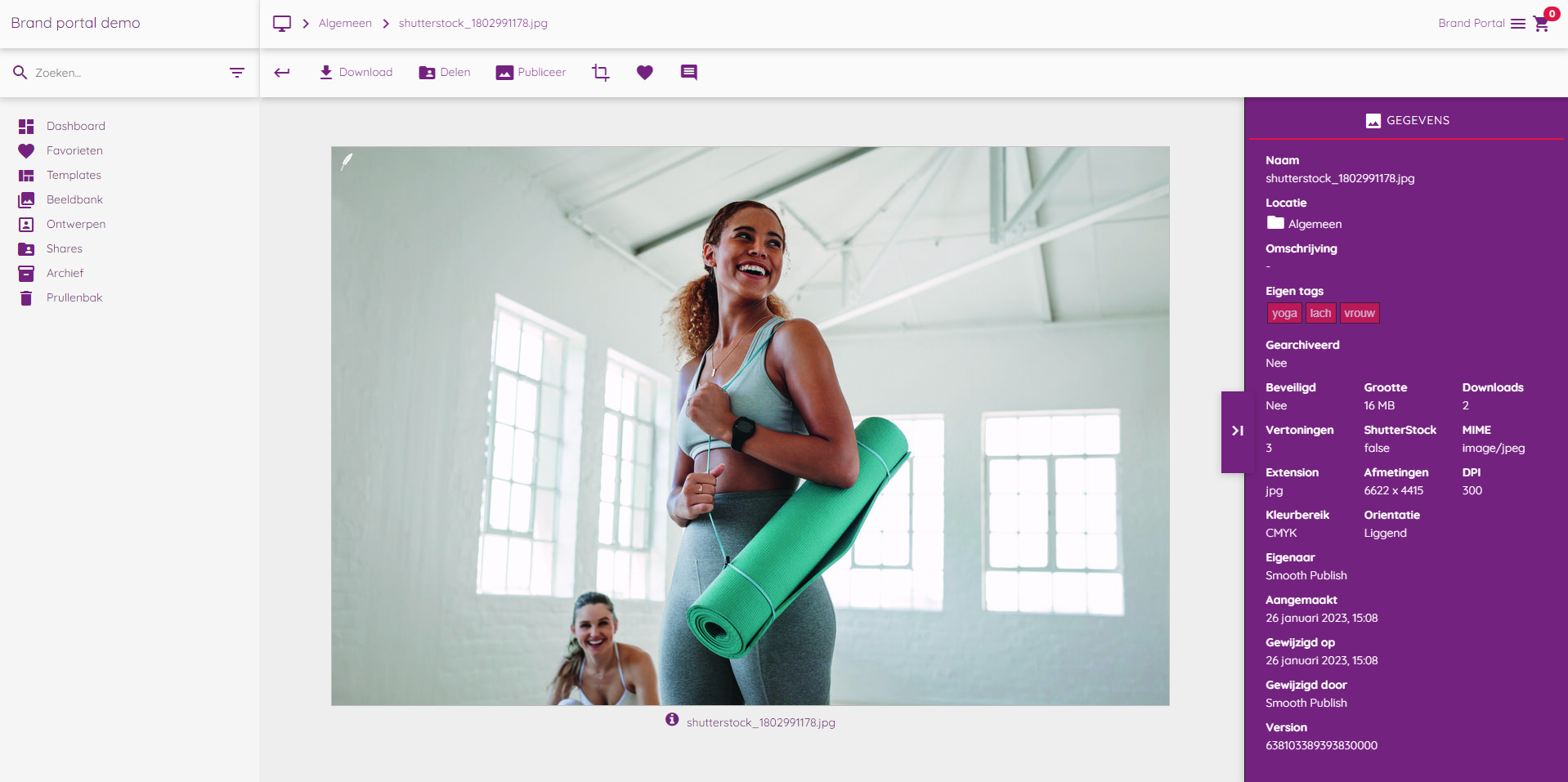Collapse the Gegevens details panel

click(x=1237, y=431)
